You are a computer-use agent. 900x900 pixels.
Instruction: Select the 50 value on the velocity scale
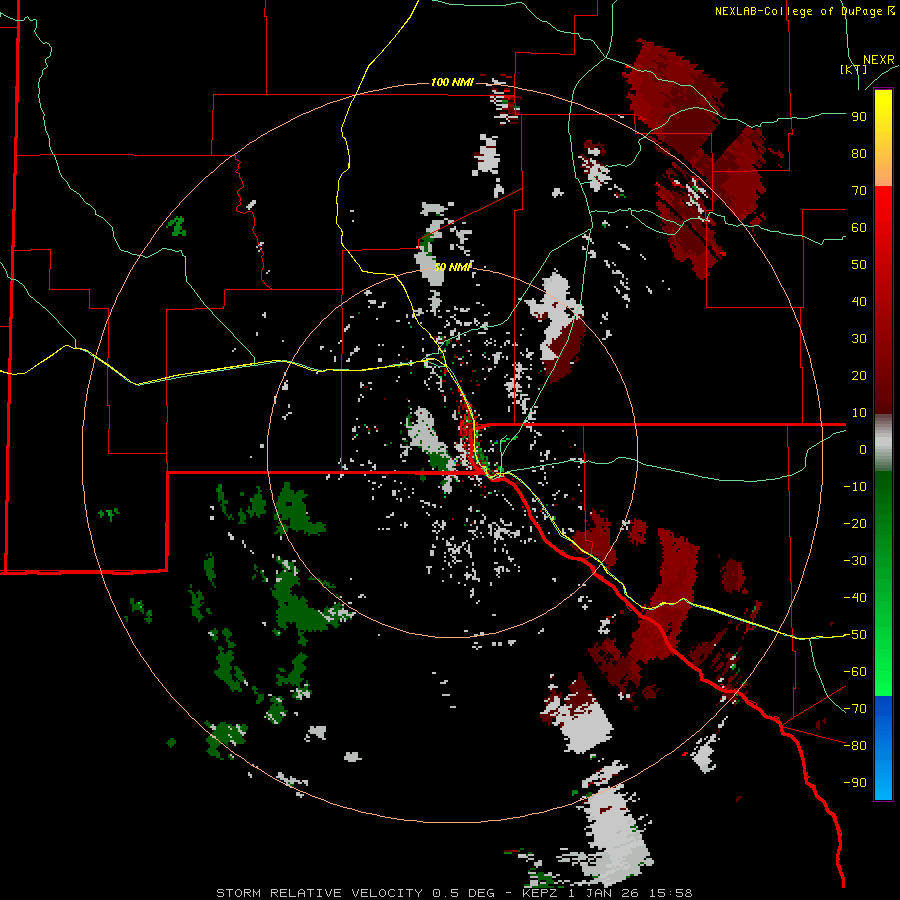[x=859, y=265]
